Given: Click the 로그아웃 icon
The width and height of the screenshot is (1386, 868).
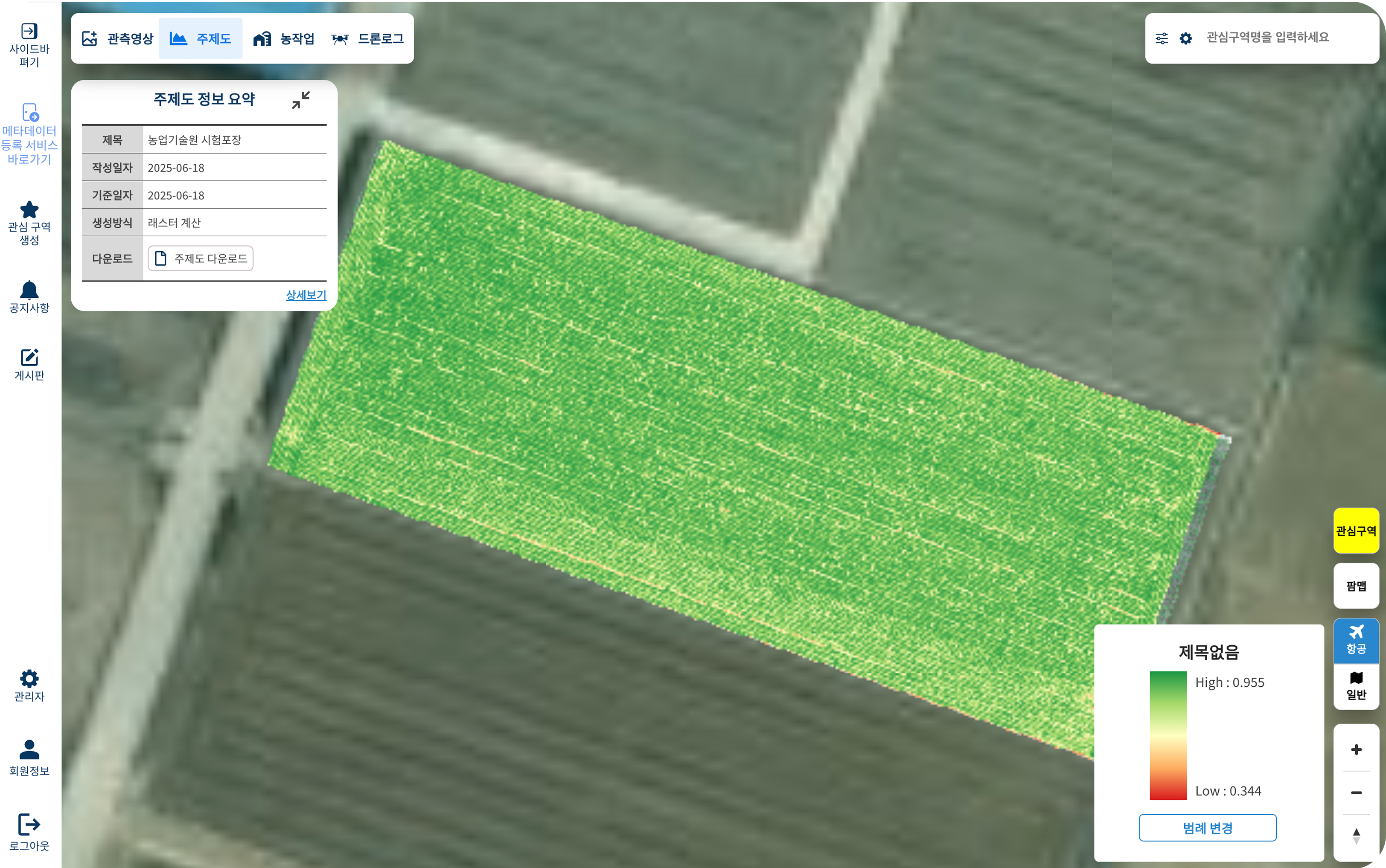Looking at the screenshot, I should pyautogui.click(x=29, y=824).
